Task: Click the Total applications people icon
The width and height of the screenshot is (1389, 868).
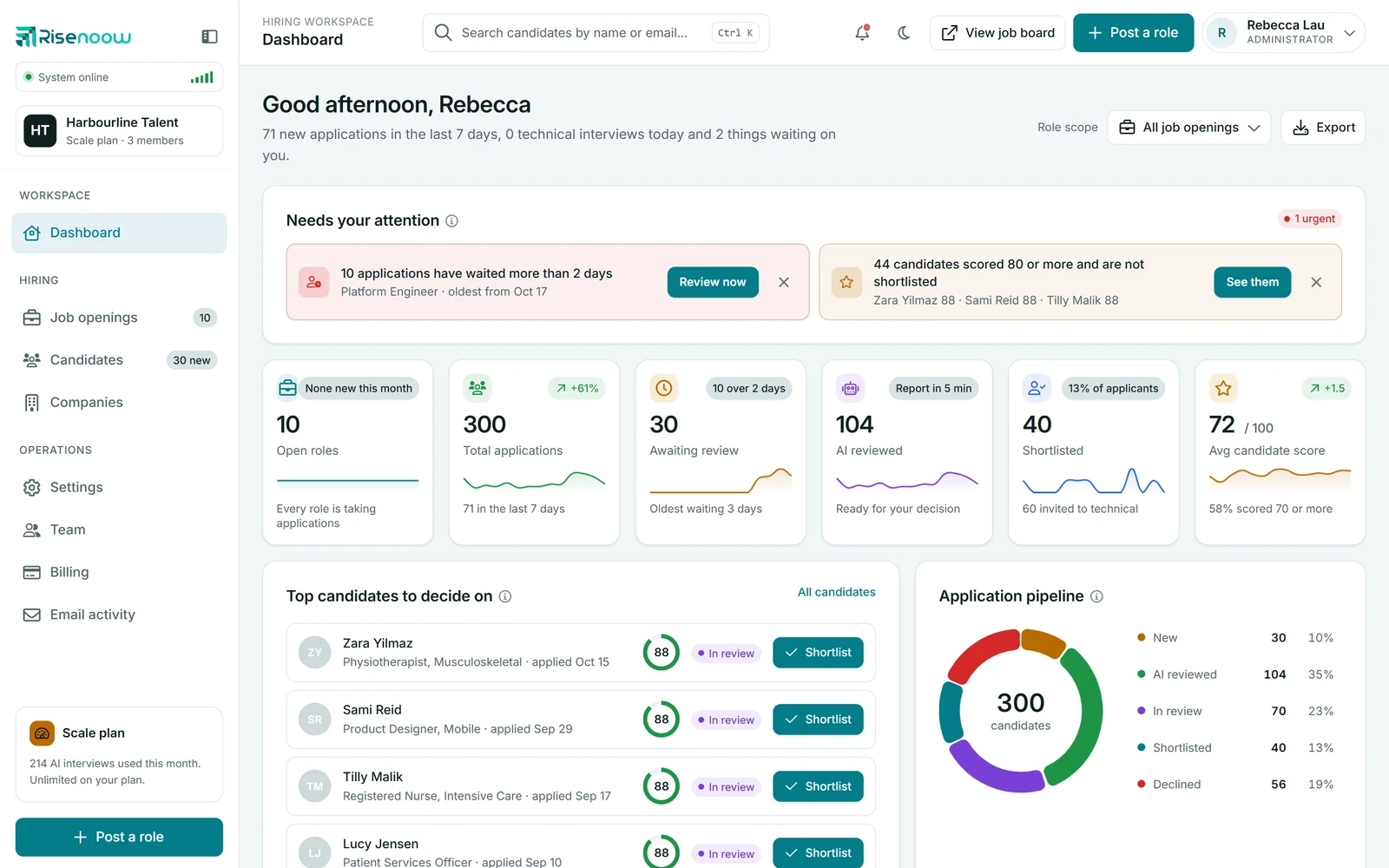Action: click(x=477, y=388)
